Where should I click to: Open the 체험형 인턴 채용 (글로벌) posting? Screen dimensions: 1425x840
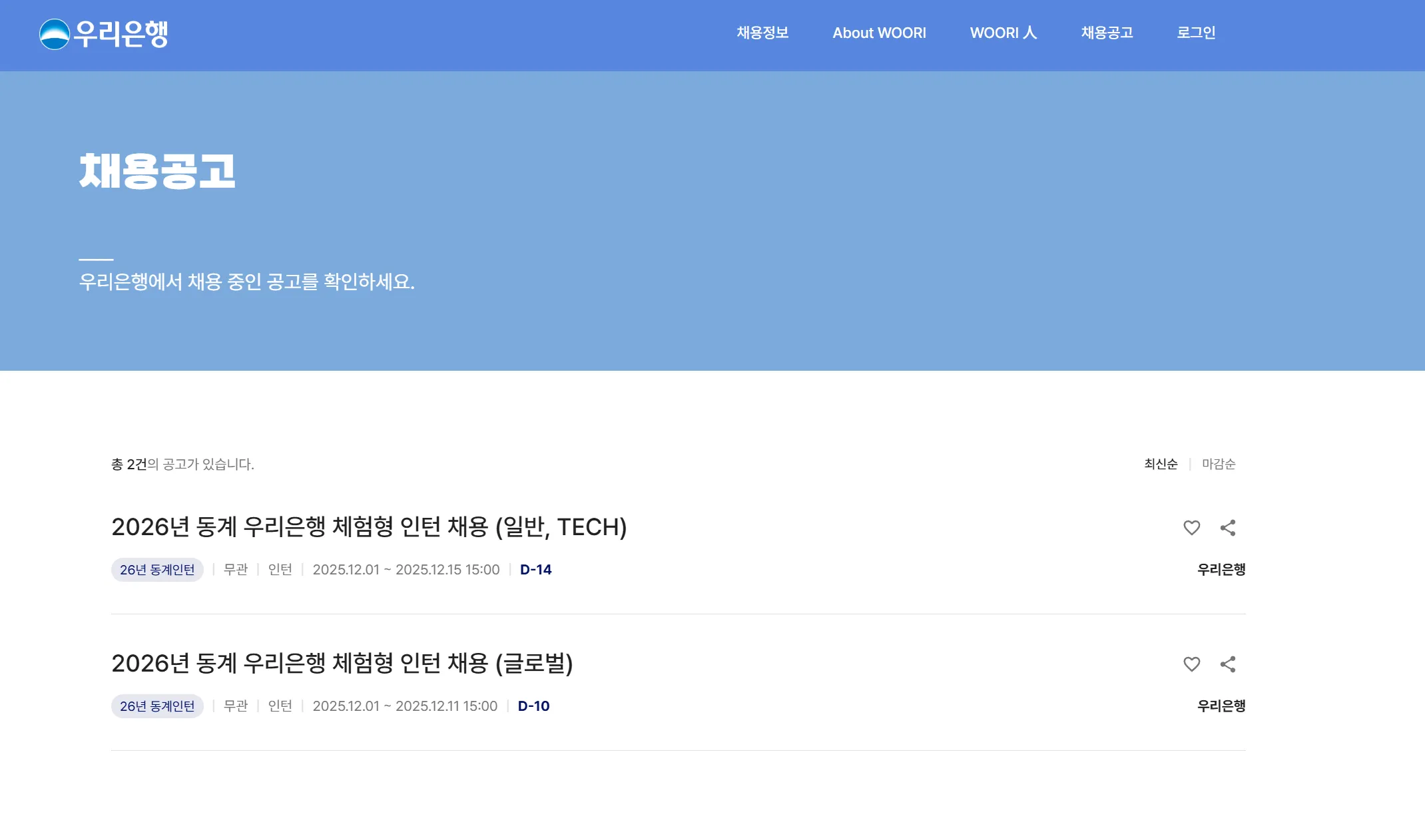[x=342, y=664]
